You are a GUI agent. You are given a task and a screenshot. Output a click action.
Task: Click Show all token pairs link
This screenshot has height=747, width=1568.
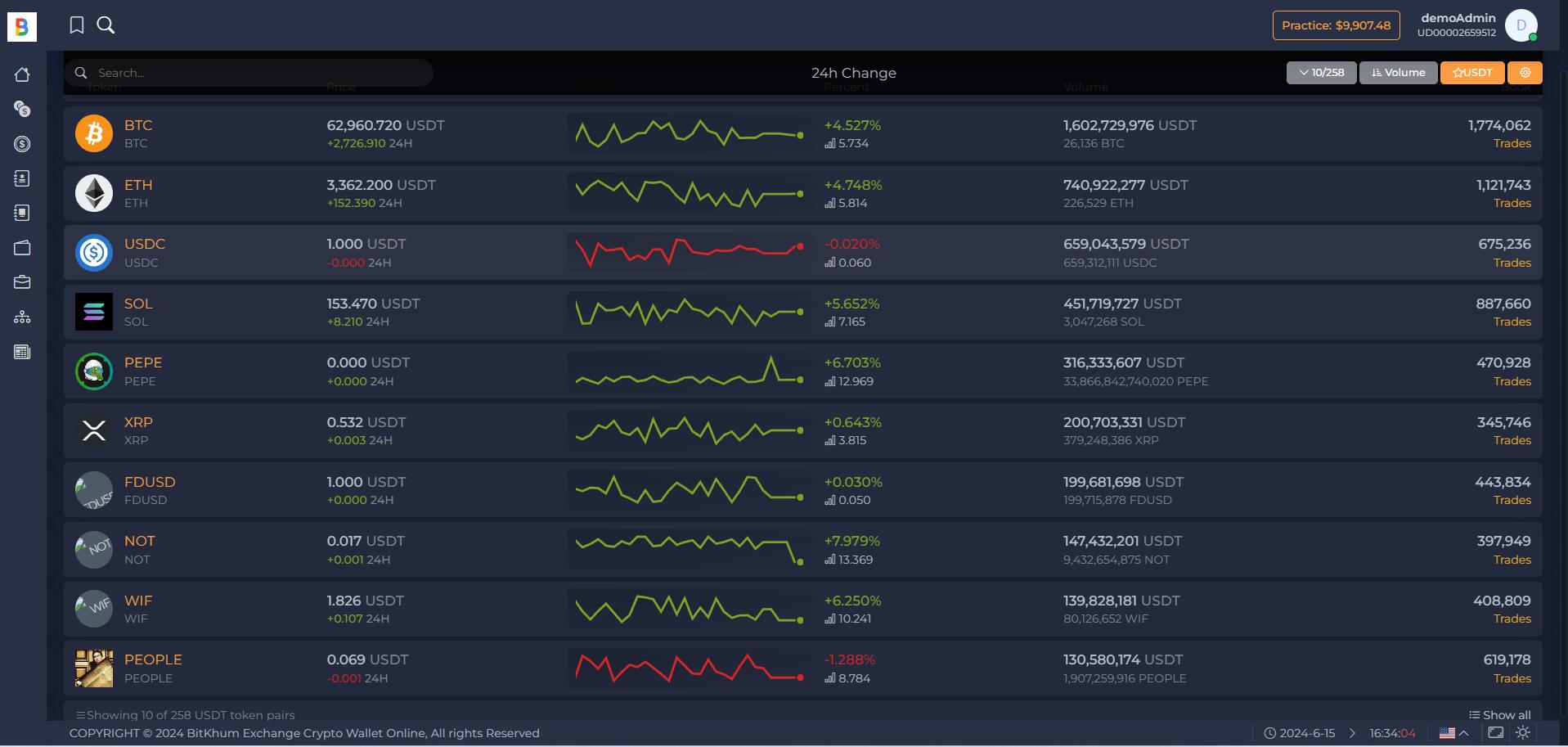coord(1499,715)
